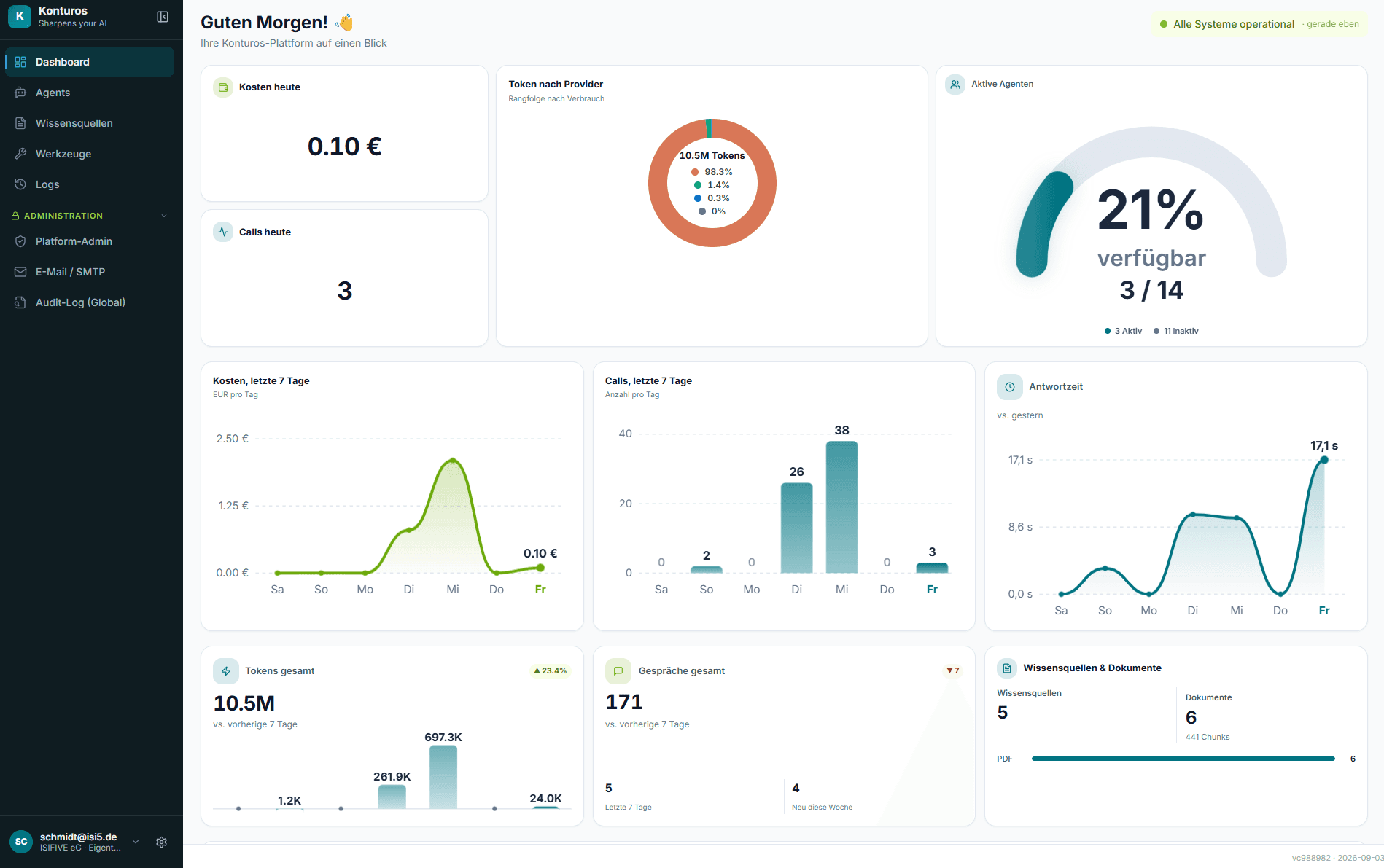The height and width of the screenshot is (868, 1384).
Task: Click the 697.3K tokens bar
Action: point(443,777)
